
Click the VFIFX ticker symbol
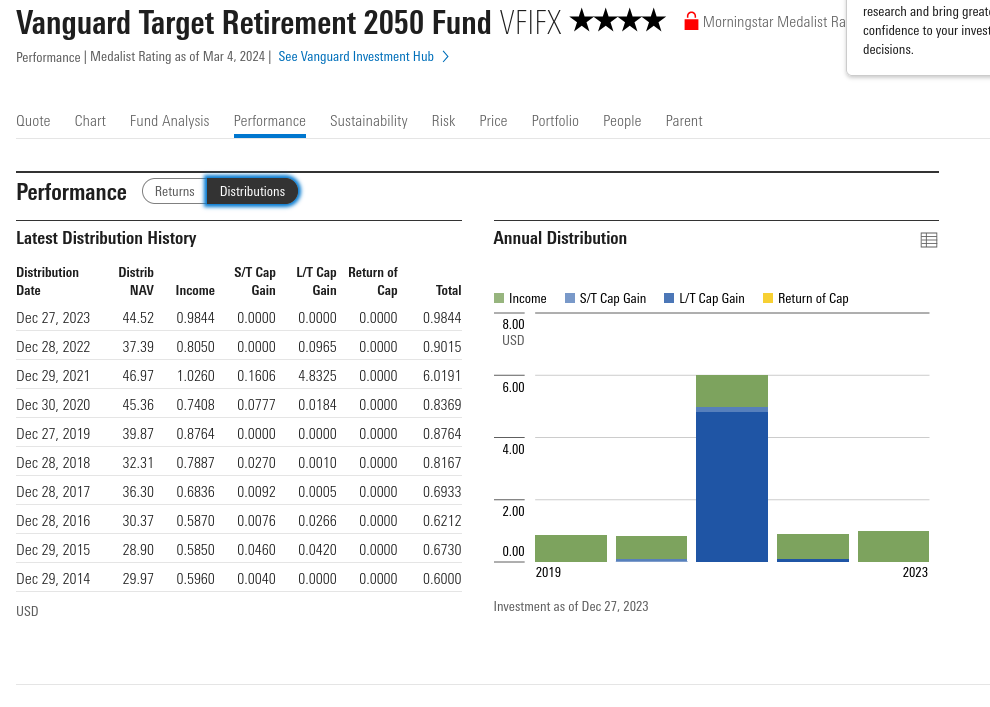(530, 23)
